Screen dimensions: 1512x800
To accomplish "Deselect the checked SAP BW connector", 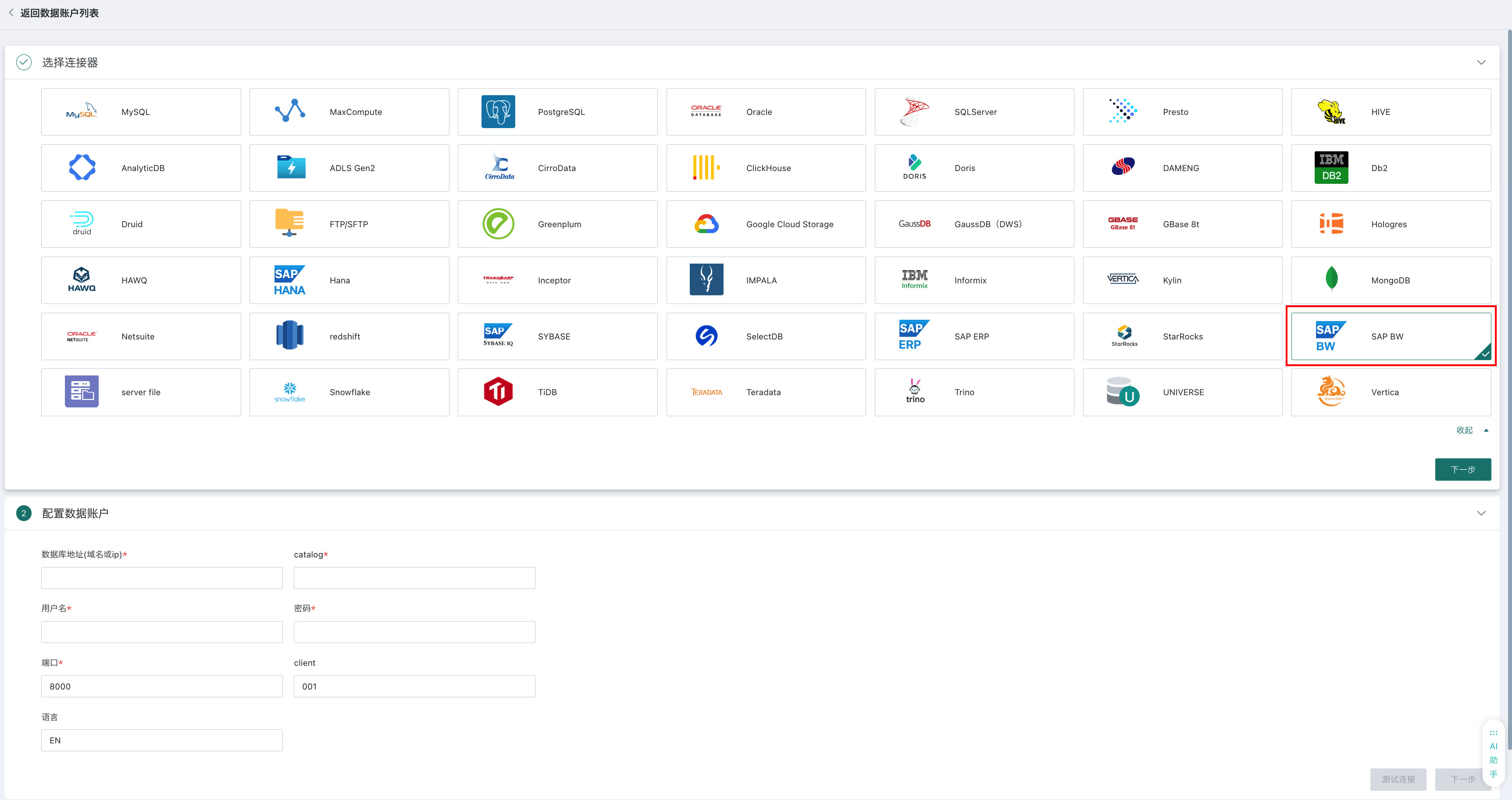I will pos(1391,336).
